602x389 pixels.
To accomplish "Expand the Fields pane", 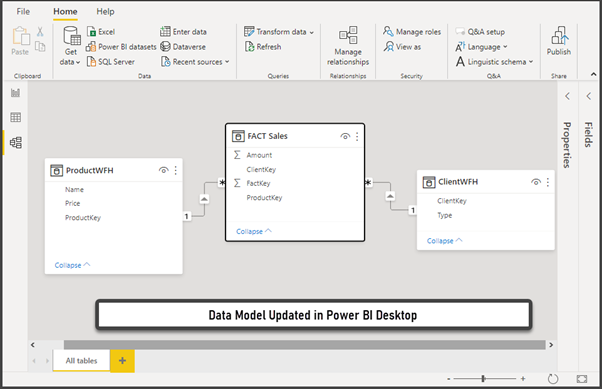I will 589,96.
